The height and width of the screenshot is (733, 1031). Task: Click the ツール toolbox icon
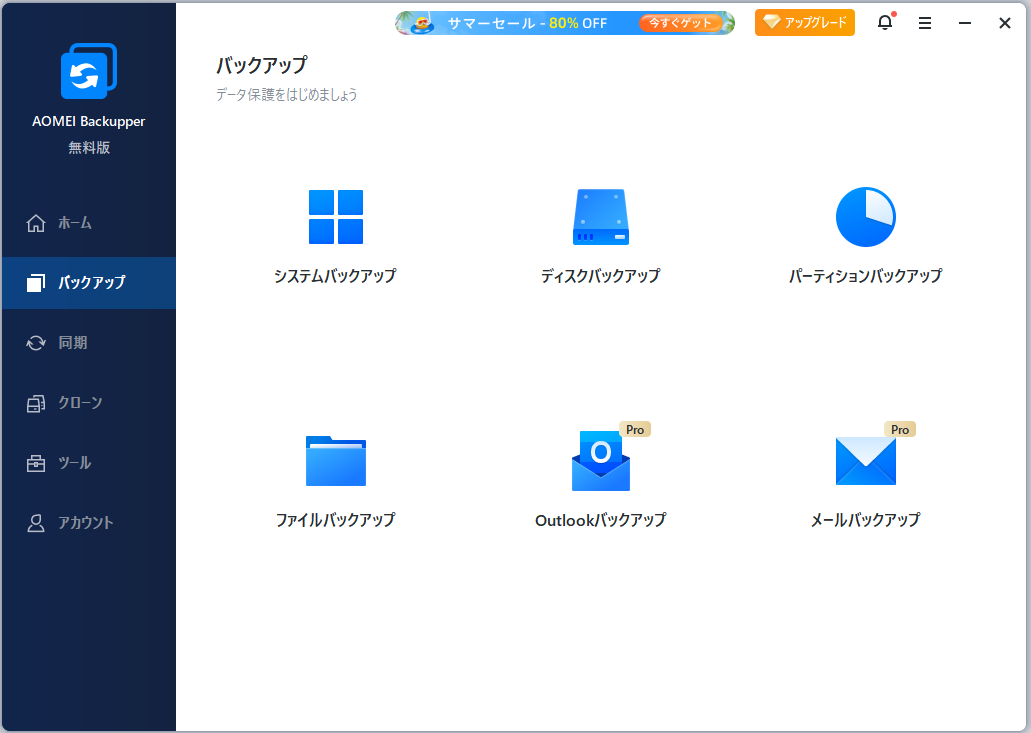coord(36,463)
